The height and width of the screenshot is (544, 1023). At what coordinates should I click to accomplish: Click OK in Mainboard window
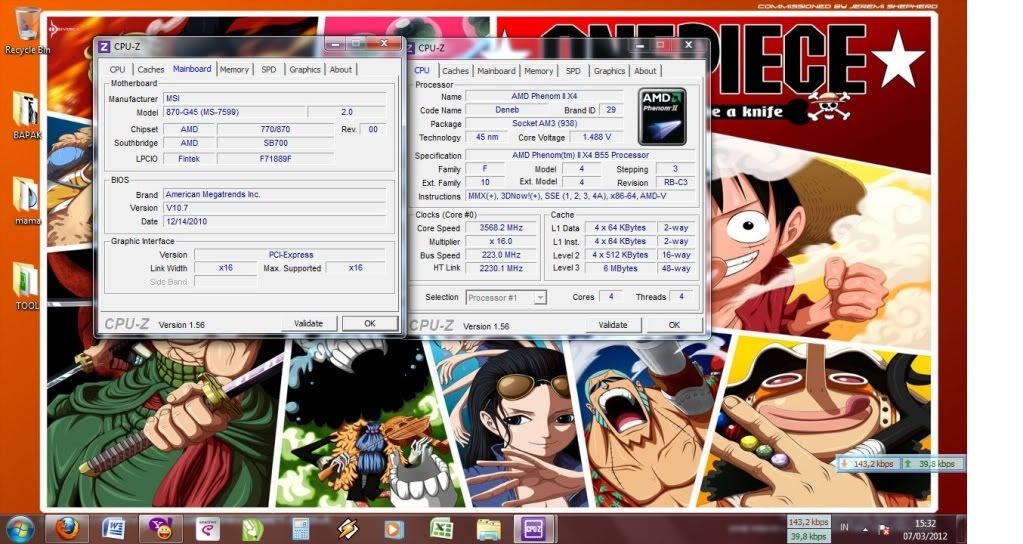coord(370,324)
